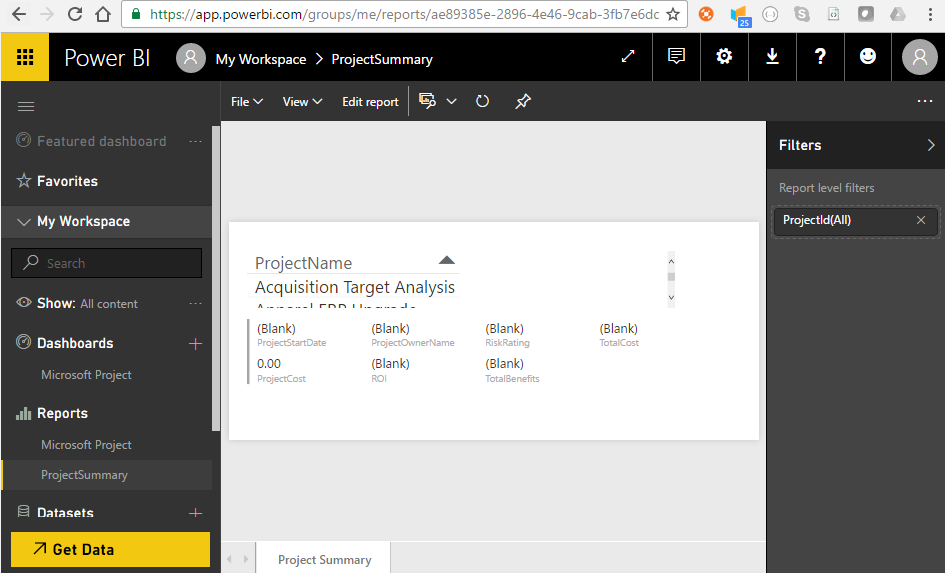Collapse navigation pane with hamburger icon
The width and height of the screenshot is (945, 573).
(26, 107)
